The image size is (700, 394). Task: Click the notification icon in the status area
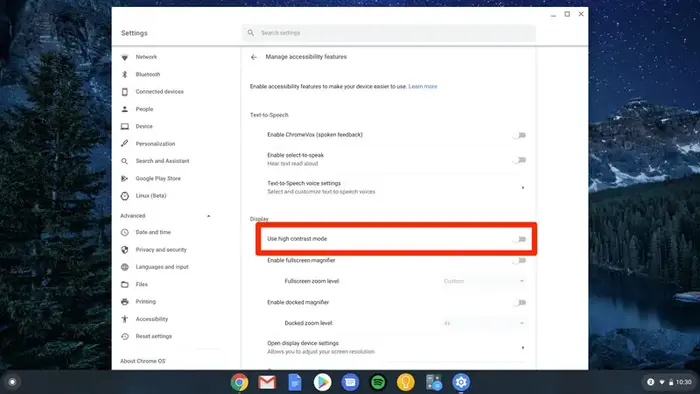point(650,382)
